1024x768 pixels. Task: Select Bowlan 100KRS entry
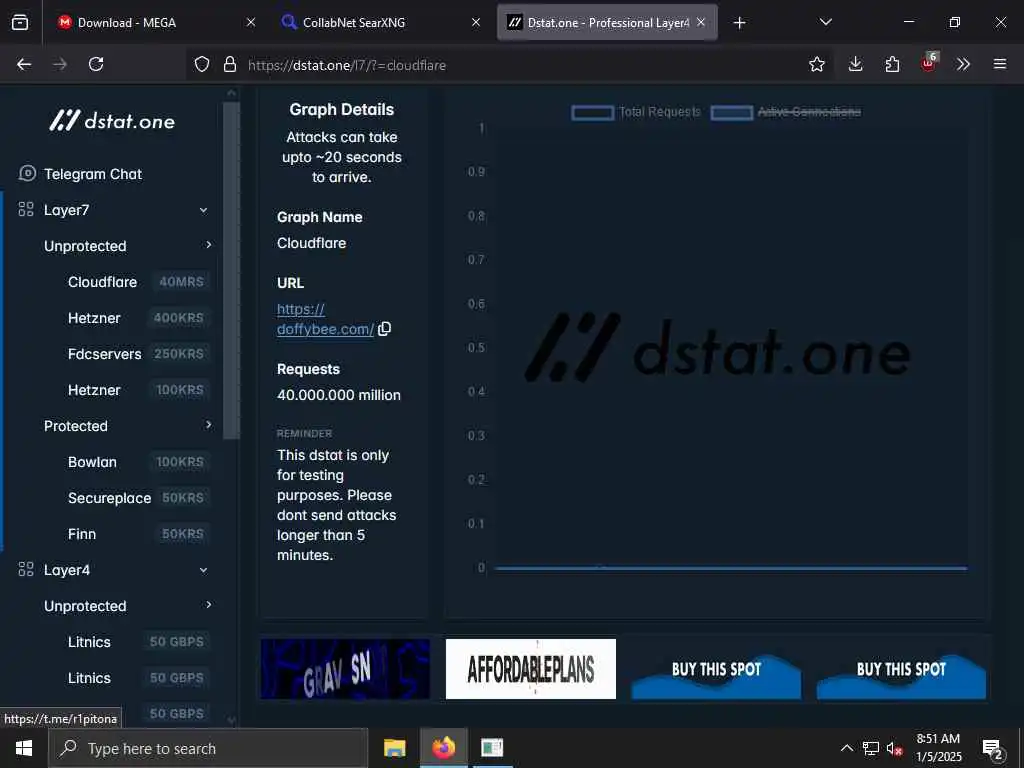[138, 462]
